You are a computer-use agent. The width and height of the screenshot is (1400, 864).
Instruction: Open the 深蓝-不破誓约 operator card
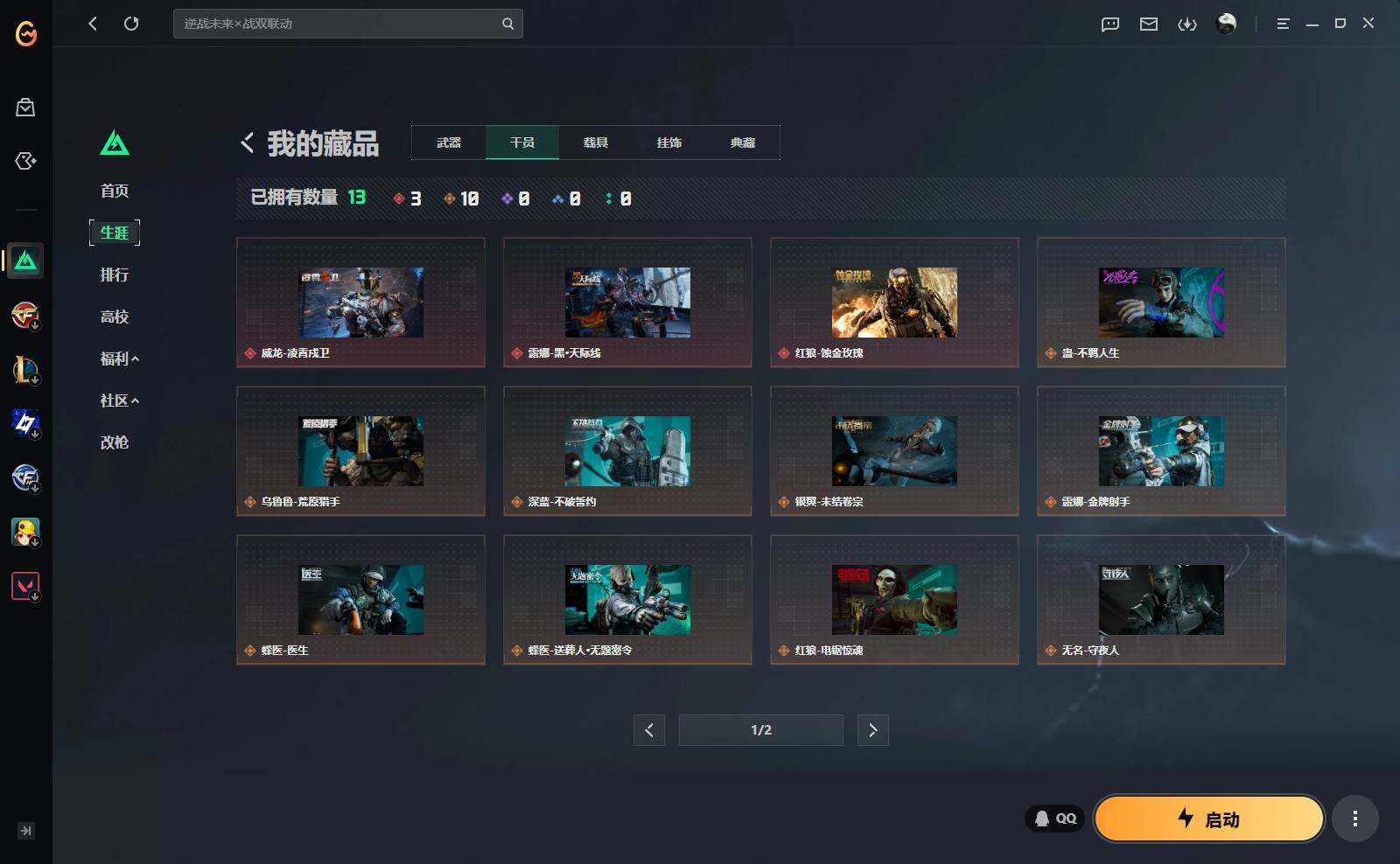click(627, 451)
